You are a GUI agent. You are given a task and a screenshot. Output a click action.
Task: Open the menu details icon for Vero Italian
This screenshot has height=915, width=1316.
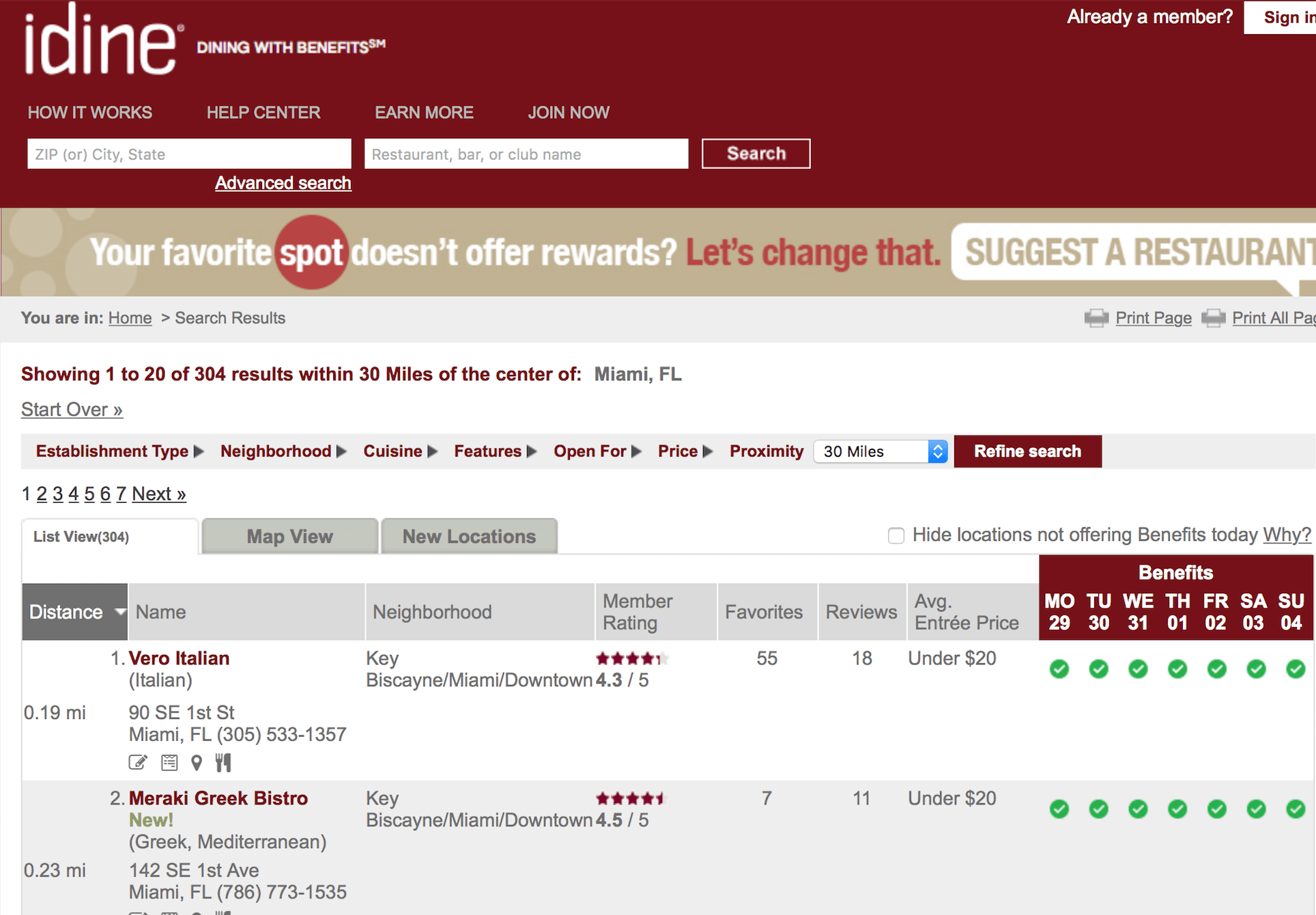pos(169,762)
